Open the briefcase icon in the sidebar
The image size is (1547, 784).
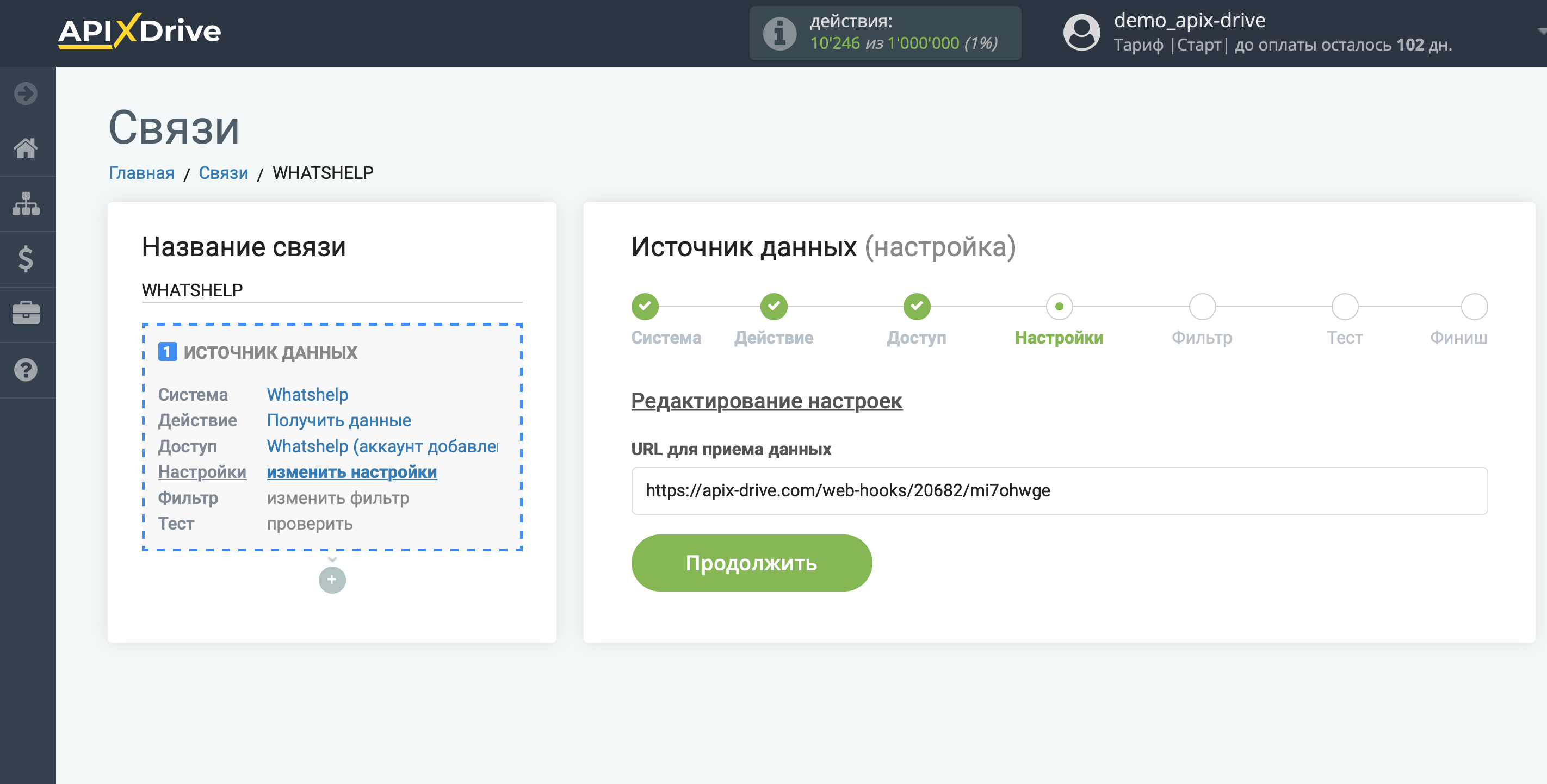[26, 313]
